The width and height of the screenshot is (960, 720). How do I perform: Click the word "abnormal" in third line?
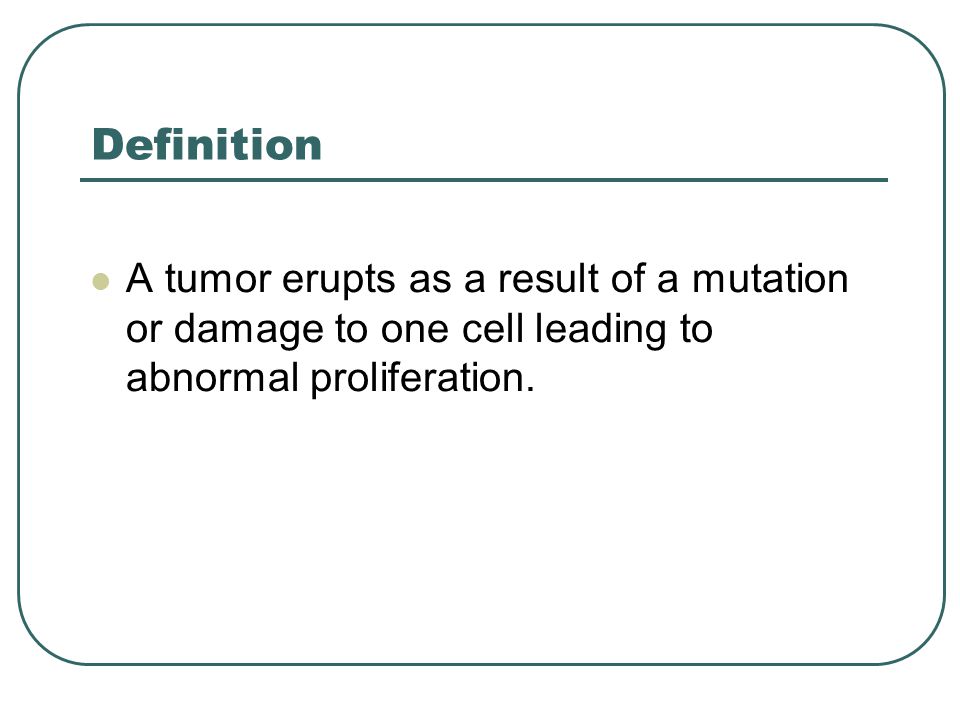tap(212, 377)
